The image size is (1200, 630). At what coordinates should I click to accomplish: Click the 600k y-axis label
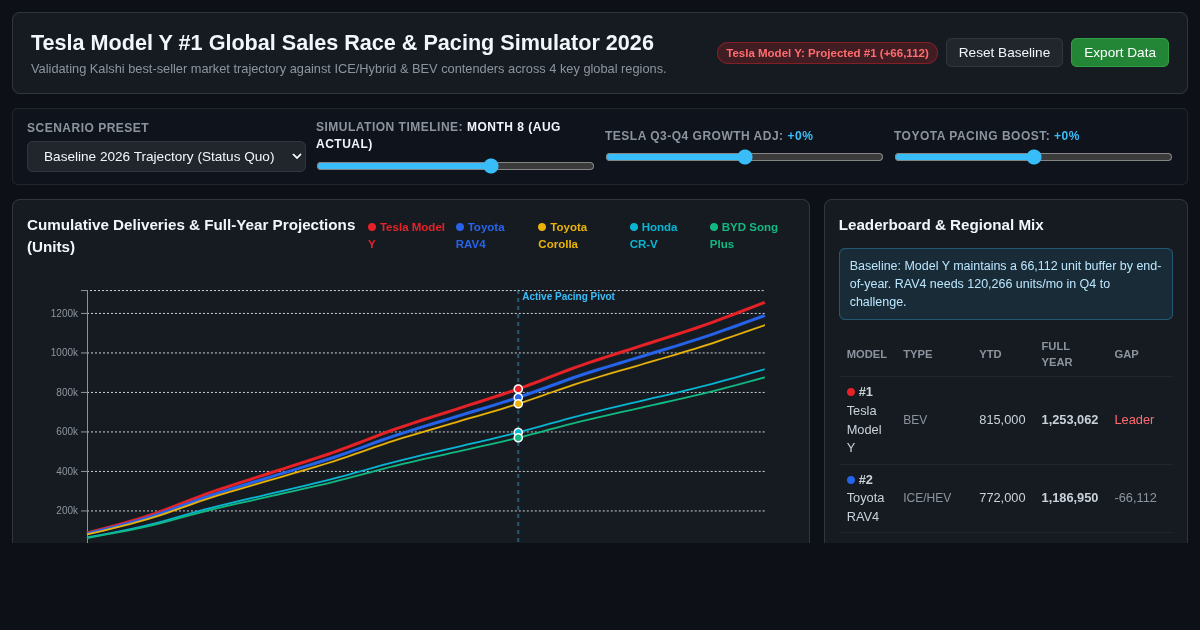67,432
